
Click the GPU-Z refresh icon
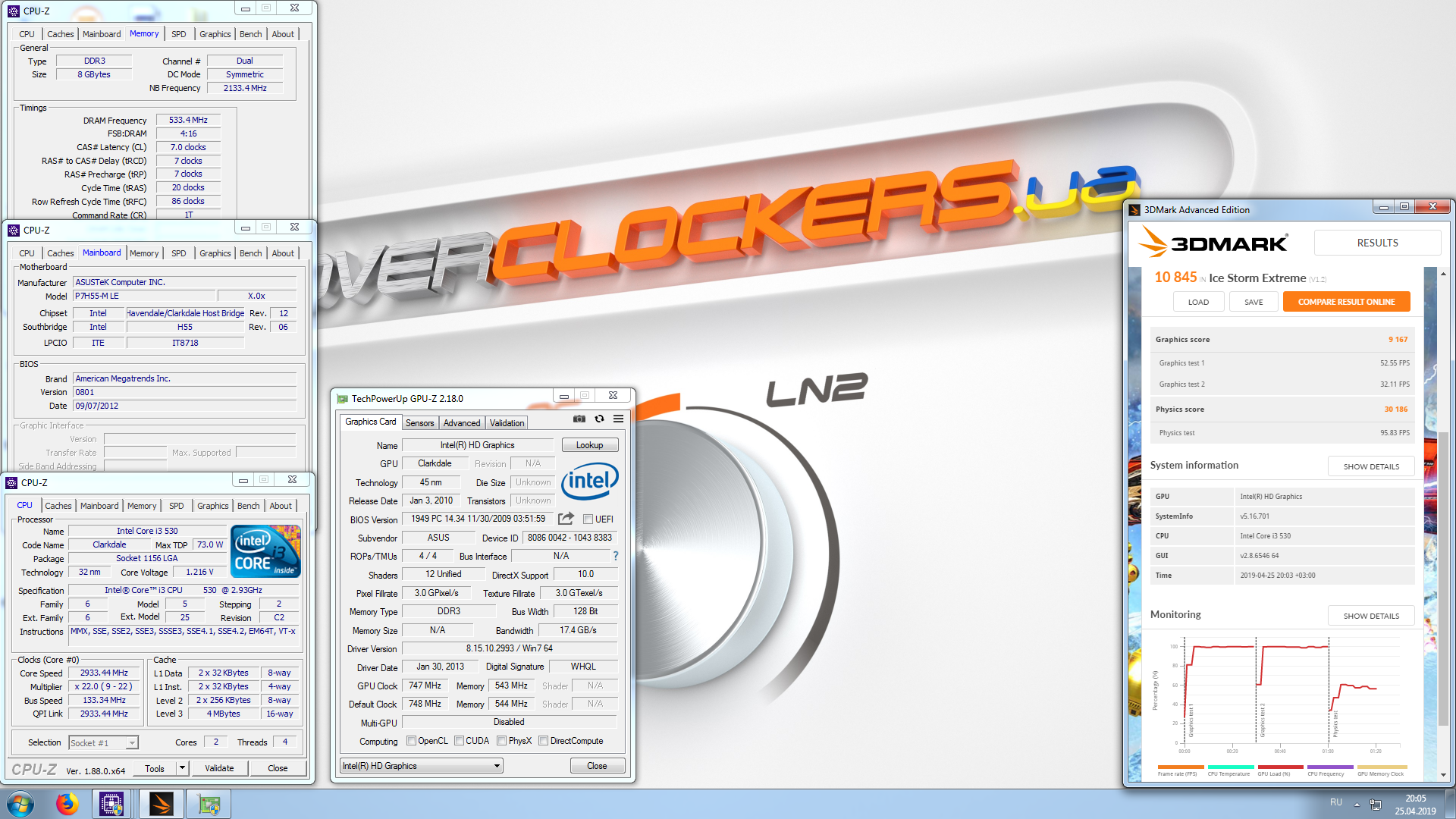[x=599, y=419]
